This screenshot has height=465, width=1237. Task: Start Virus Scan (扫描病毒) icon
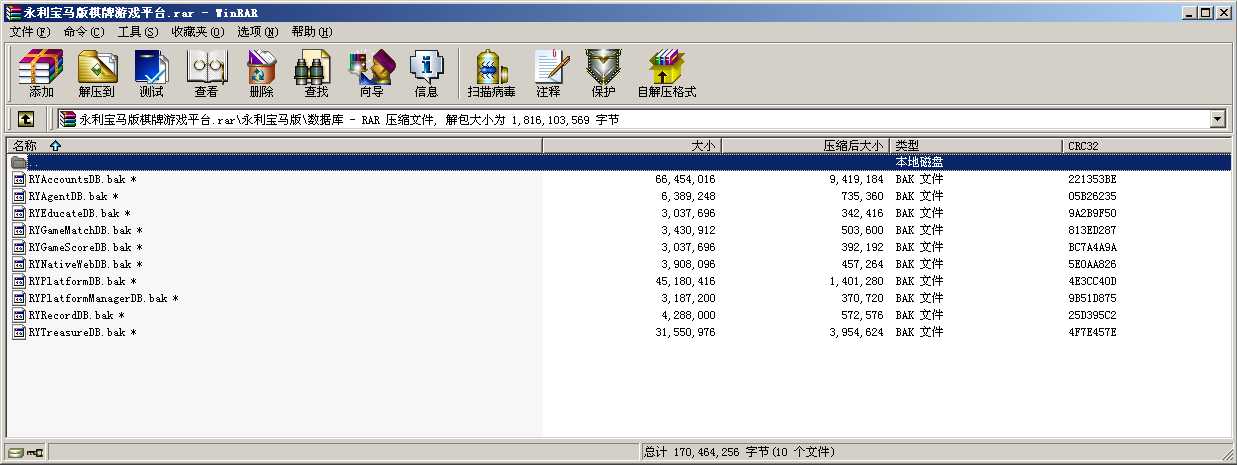(x=491, y=73)
